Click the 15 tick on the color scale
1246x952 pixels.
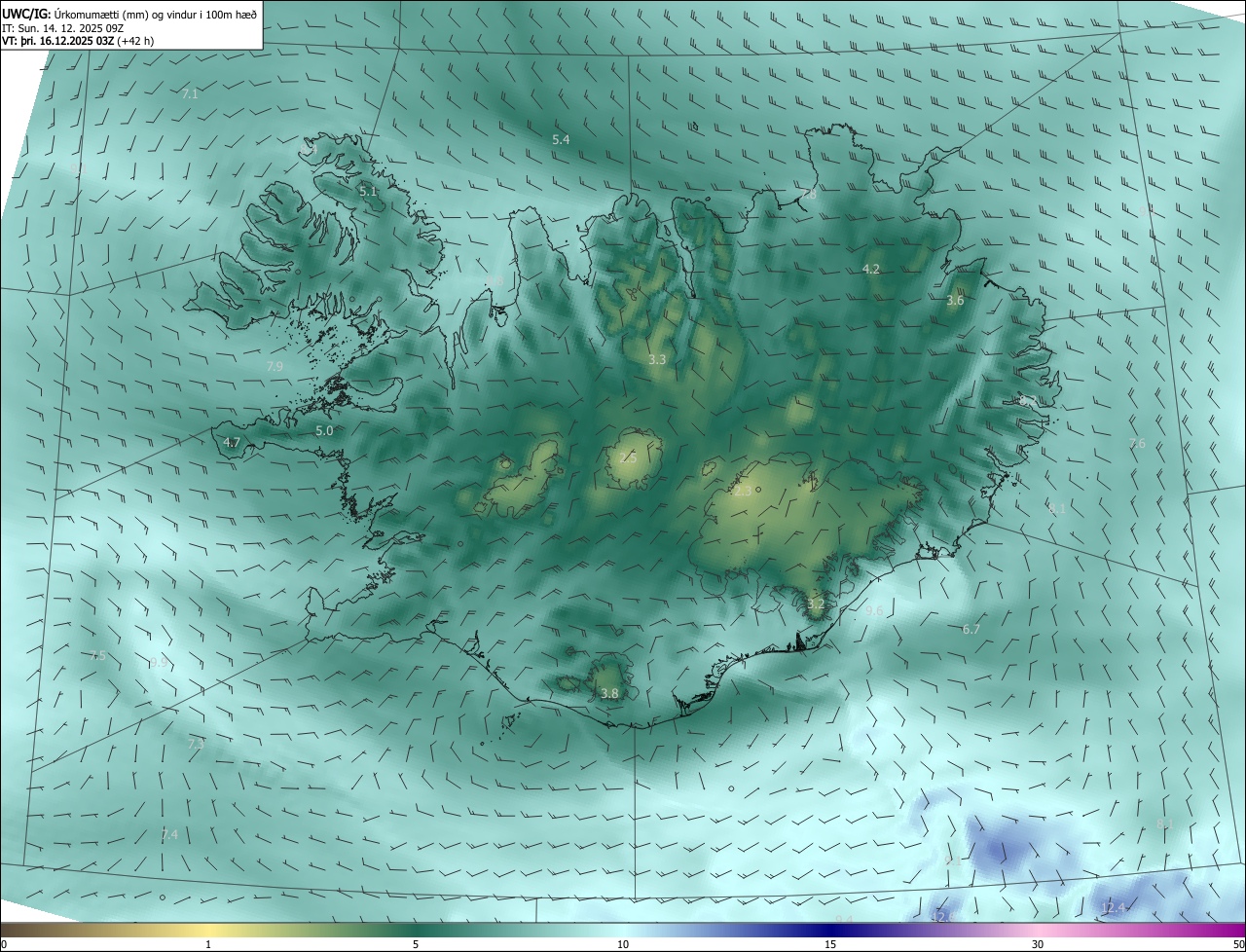pyautogui.click(x=830, y=944)
